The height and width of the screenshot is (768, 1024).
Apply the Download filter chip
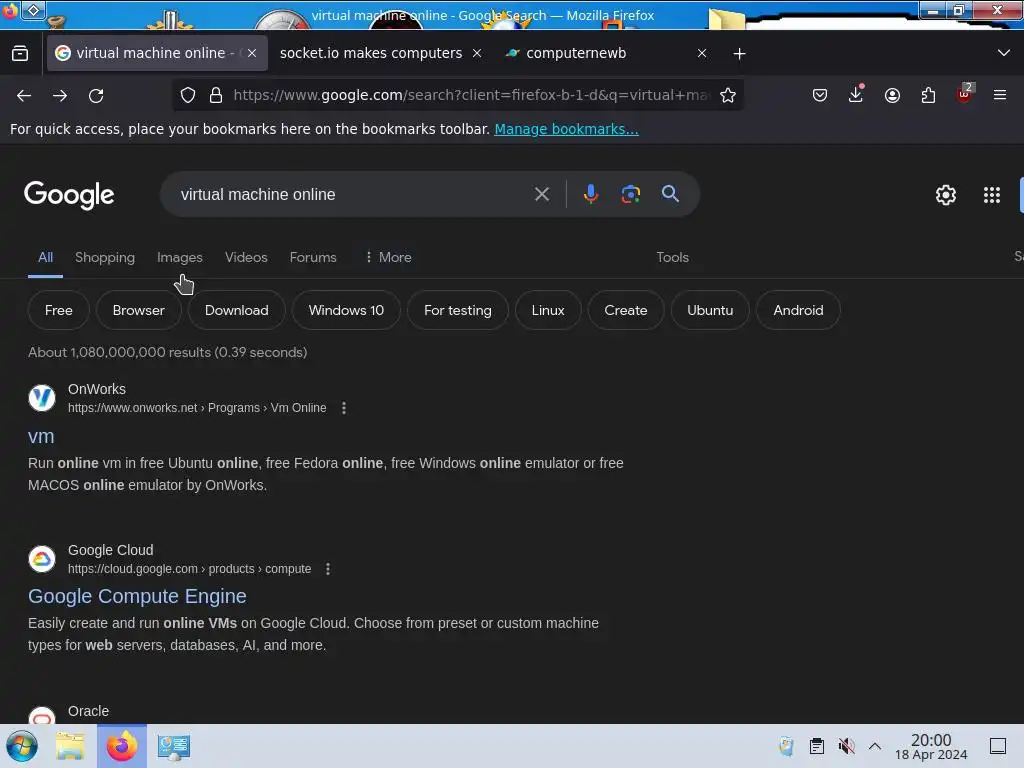tap(236, 310)
